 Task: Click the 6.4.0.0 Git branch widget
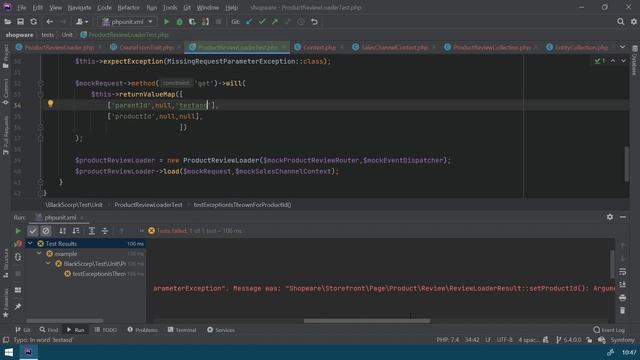click(x=569, y=340)
